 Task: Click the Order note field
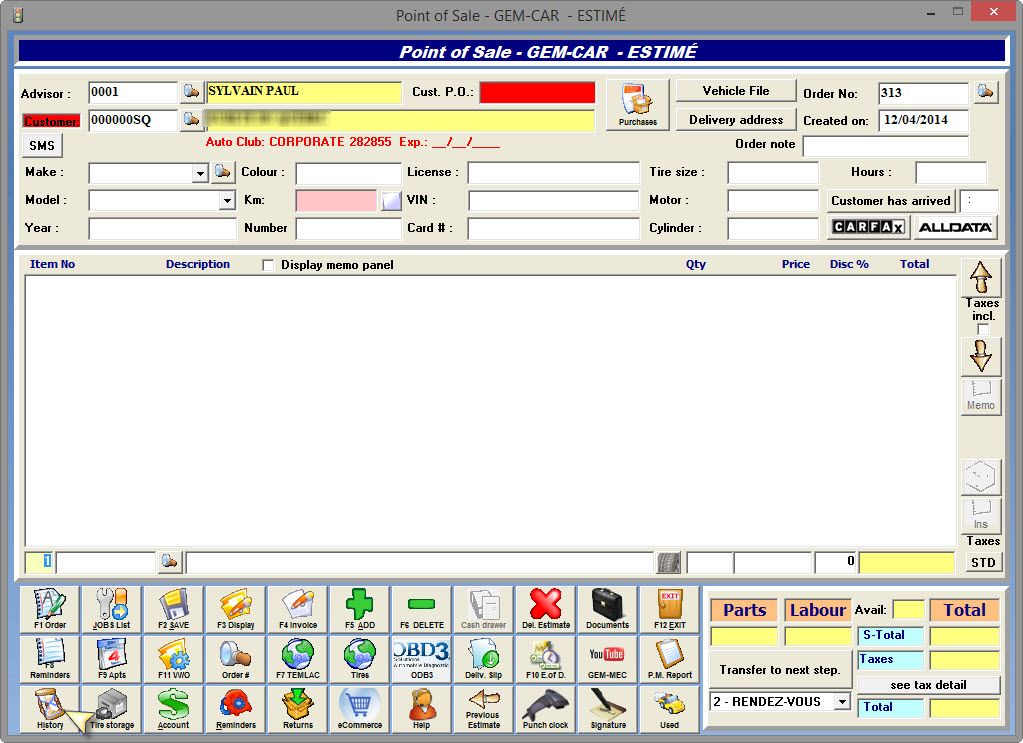click(885, 145)
